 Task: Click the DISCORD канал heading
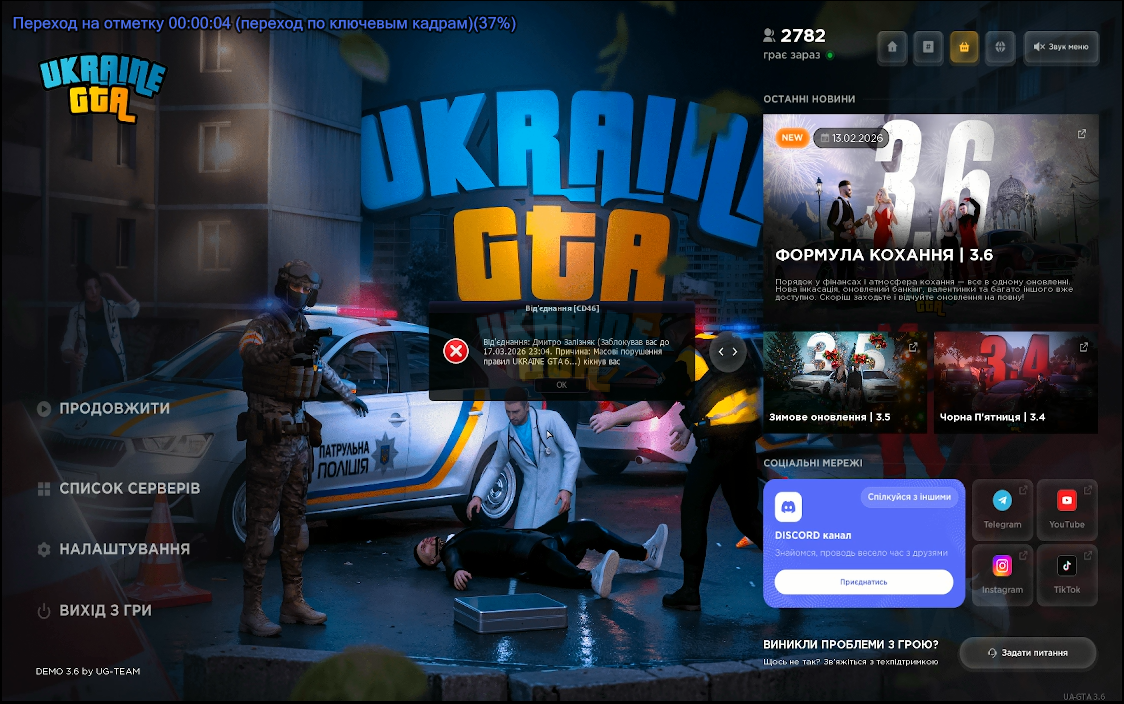click(x=813, y=536)
